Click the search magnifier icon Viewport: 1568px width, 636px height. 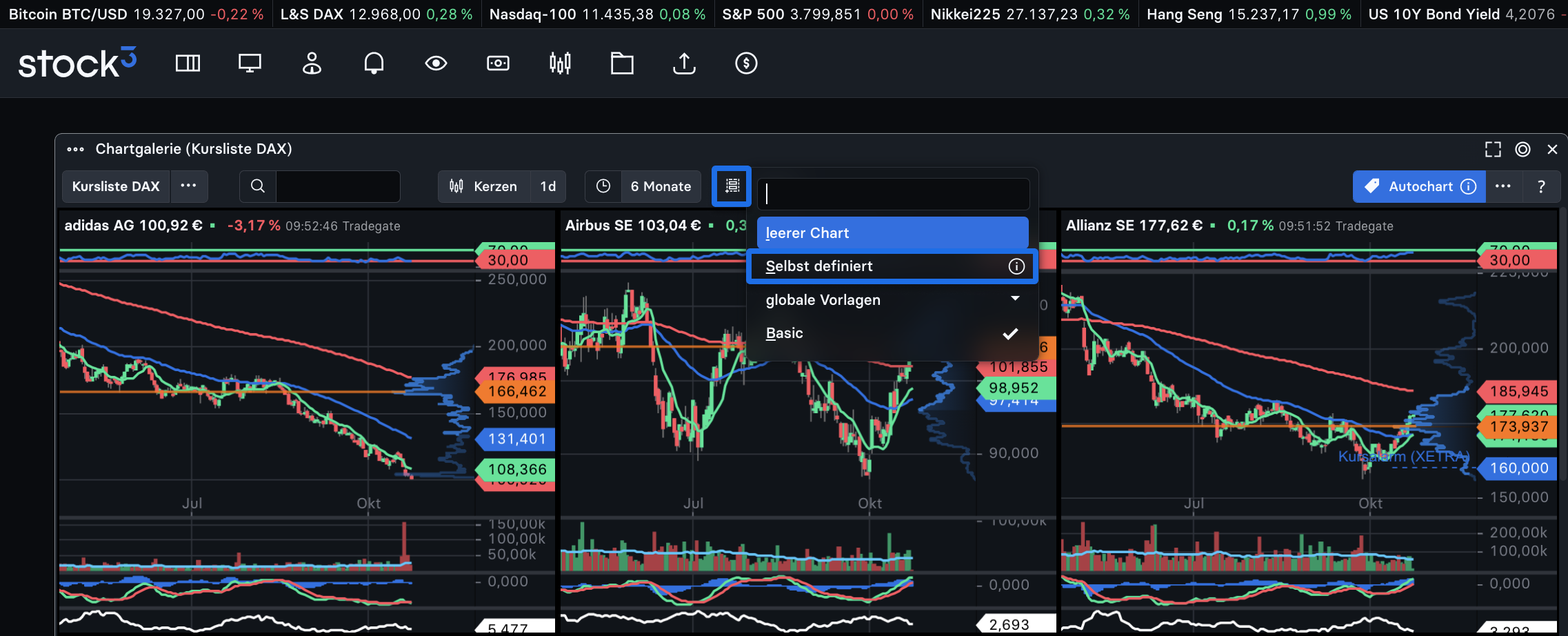point(258,186)
